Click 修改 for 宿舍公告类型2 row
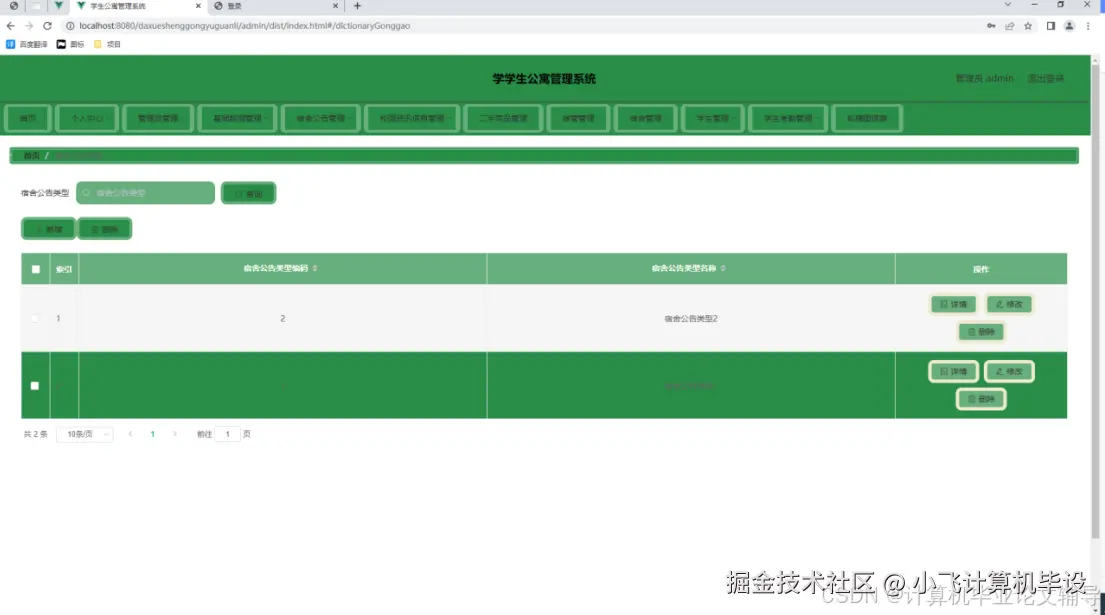 pos(1009,304)
